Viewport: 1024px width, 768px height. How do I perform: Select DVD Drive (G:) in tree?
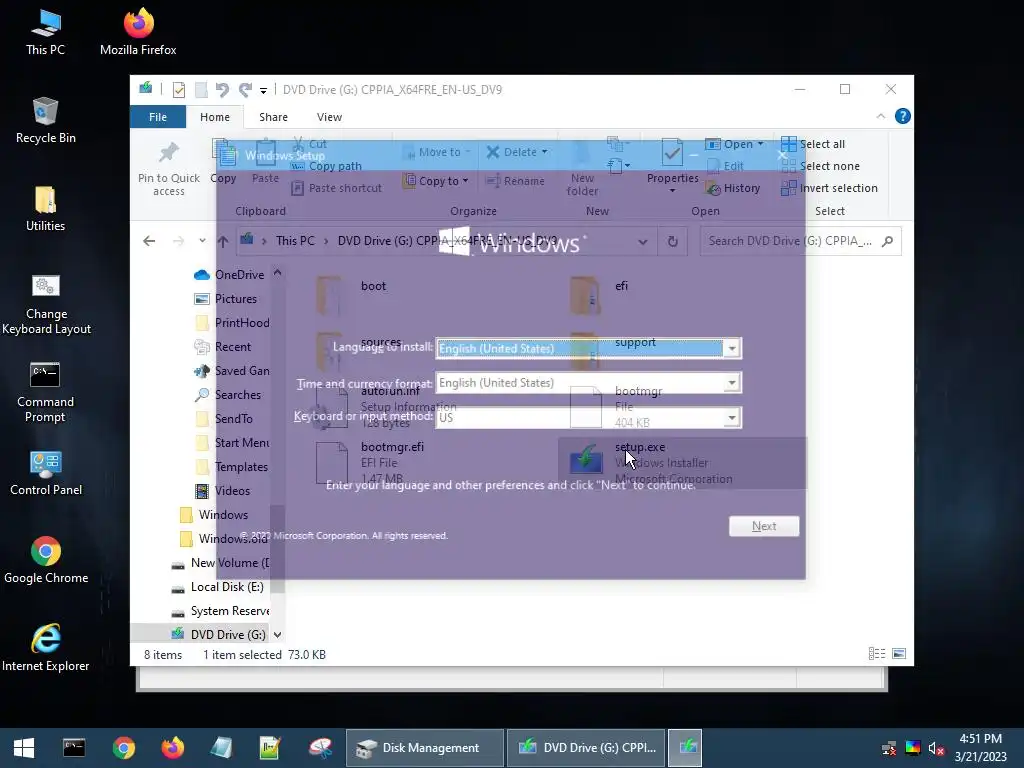pos(218,635)
